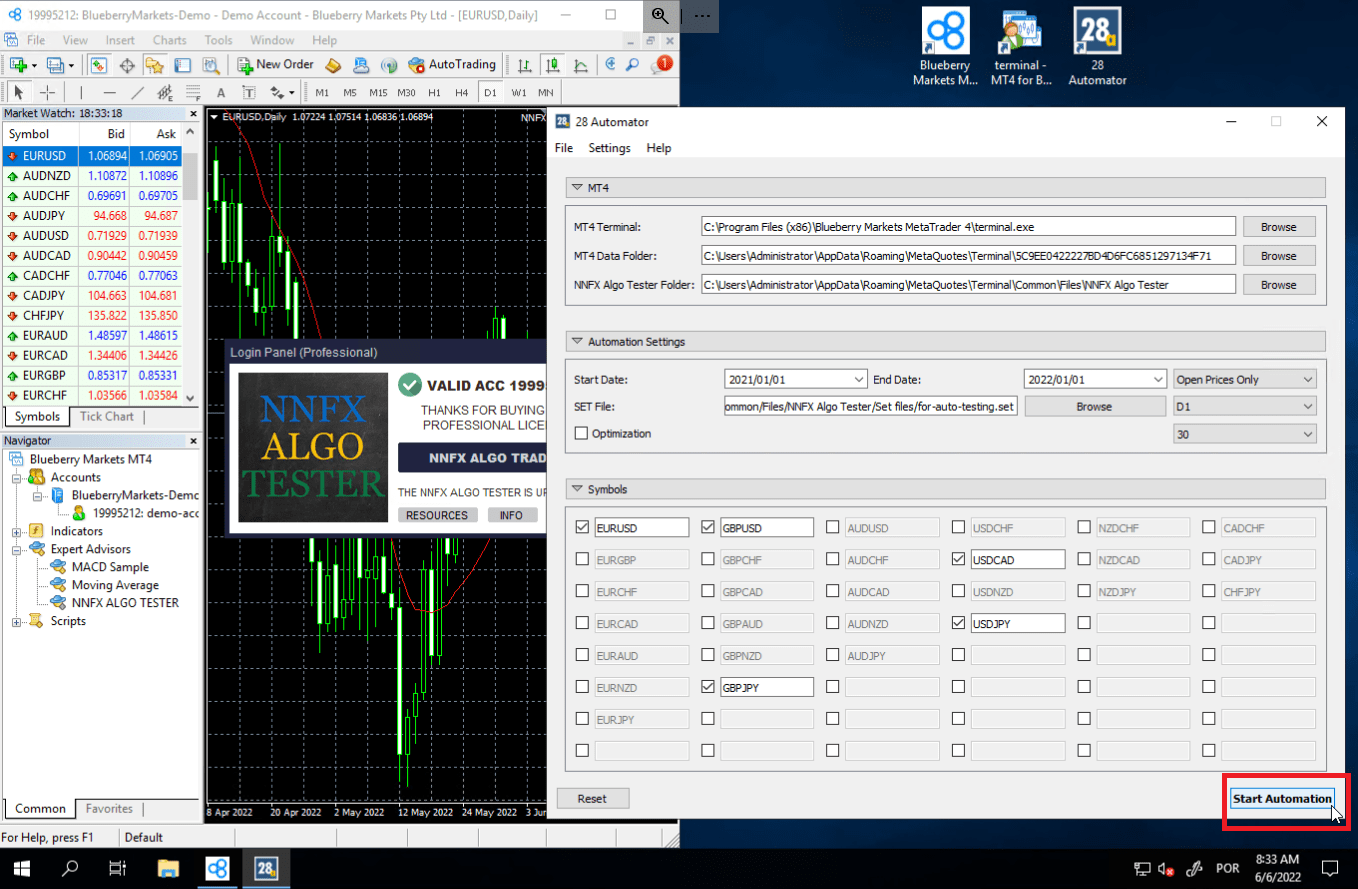Open New Chart tool in MT4 toolbar

tap(17, 65)
